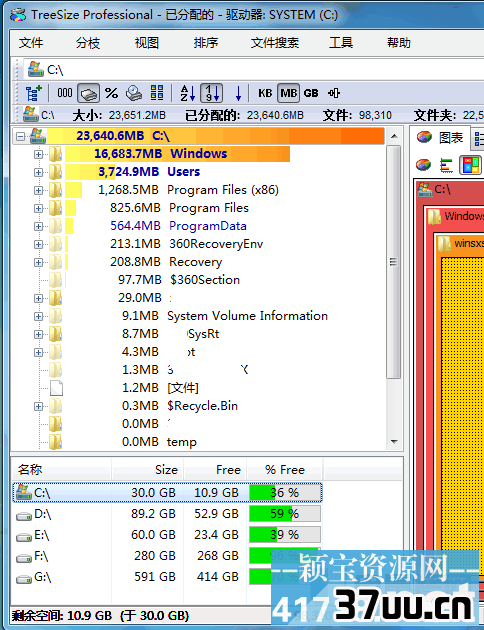Expand the Program Files (x86) node

coord(38,190)
